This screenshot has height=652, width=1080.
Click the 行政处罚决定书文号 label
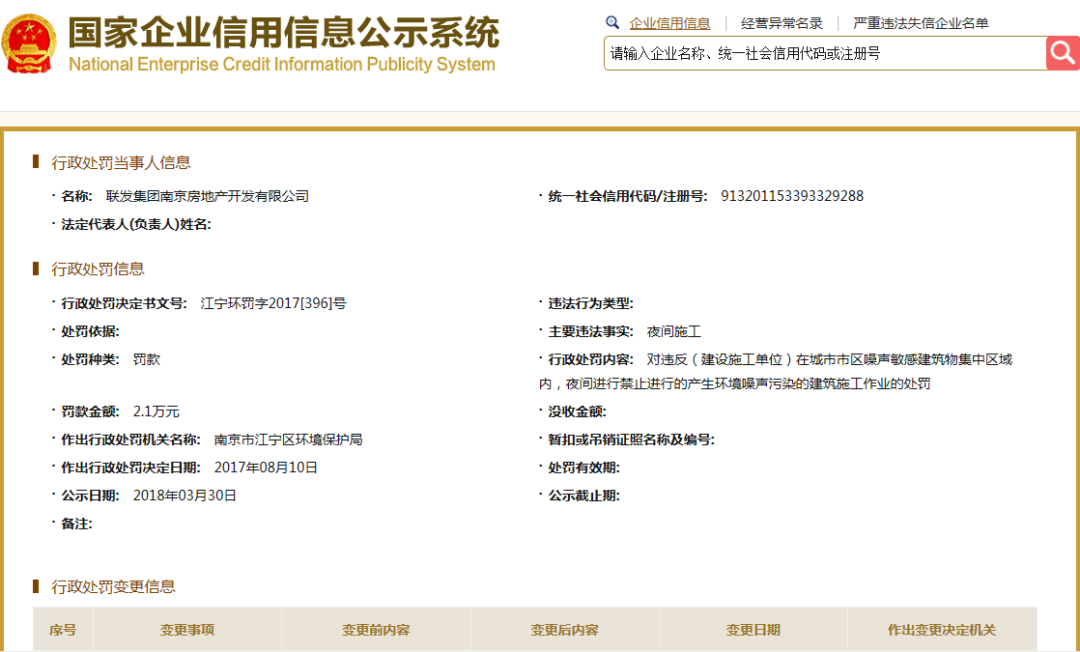click(124, 303)
